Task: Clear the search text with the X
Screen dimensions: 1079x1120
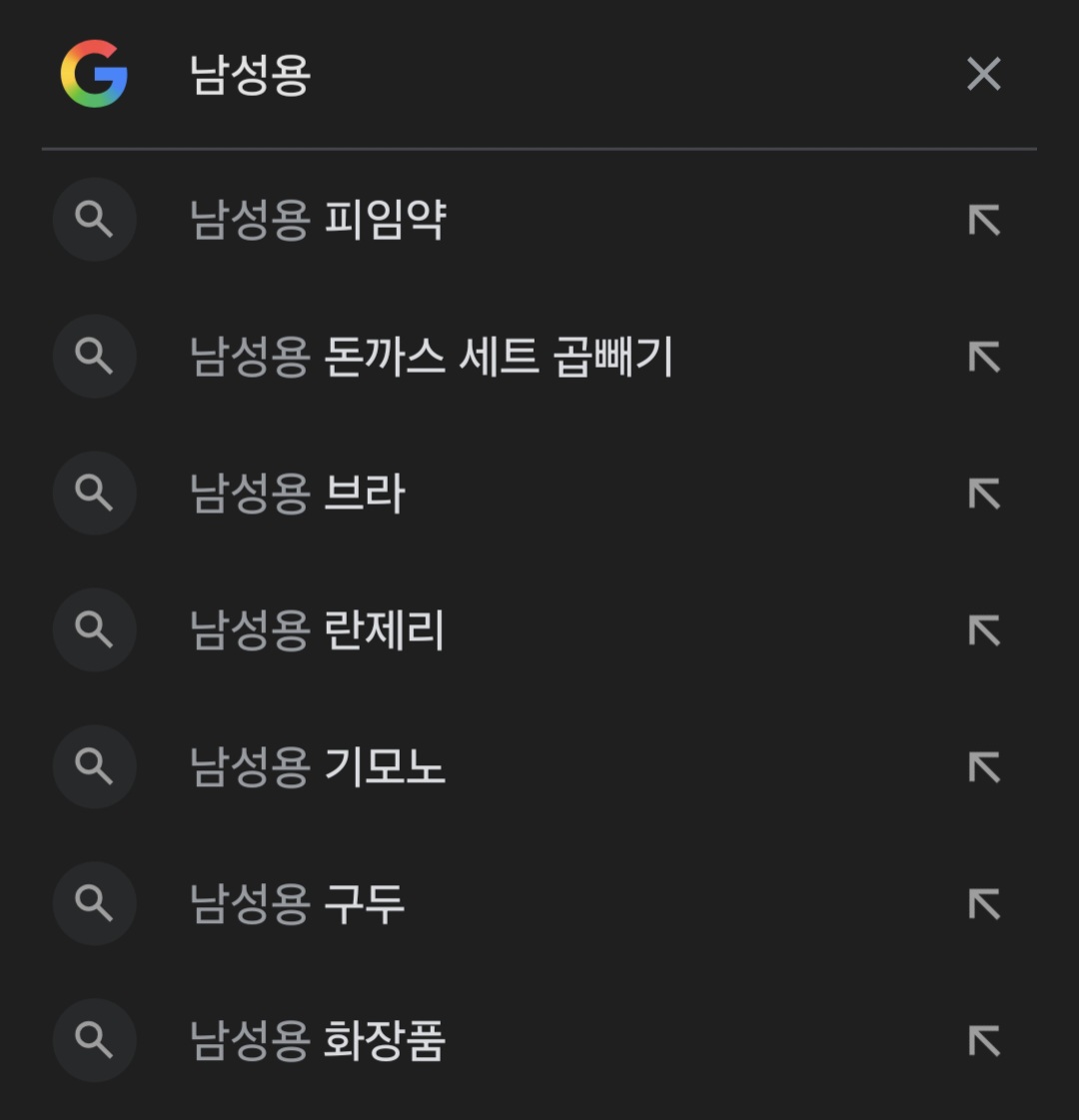Action: 983,74
